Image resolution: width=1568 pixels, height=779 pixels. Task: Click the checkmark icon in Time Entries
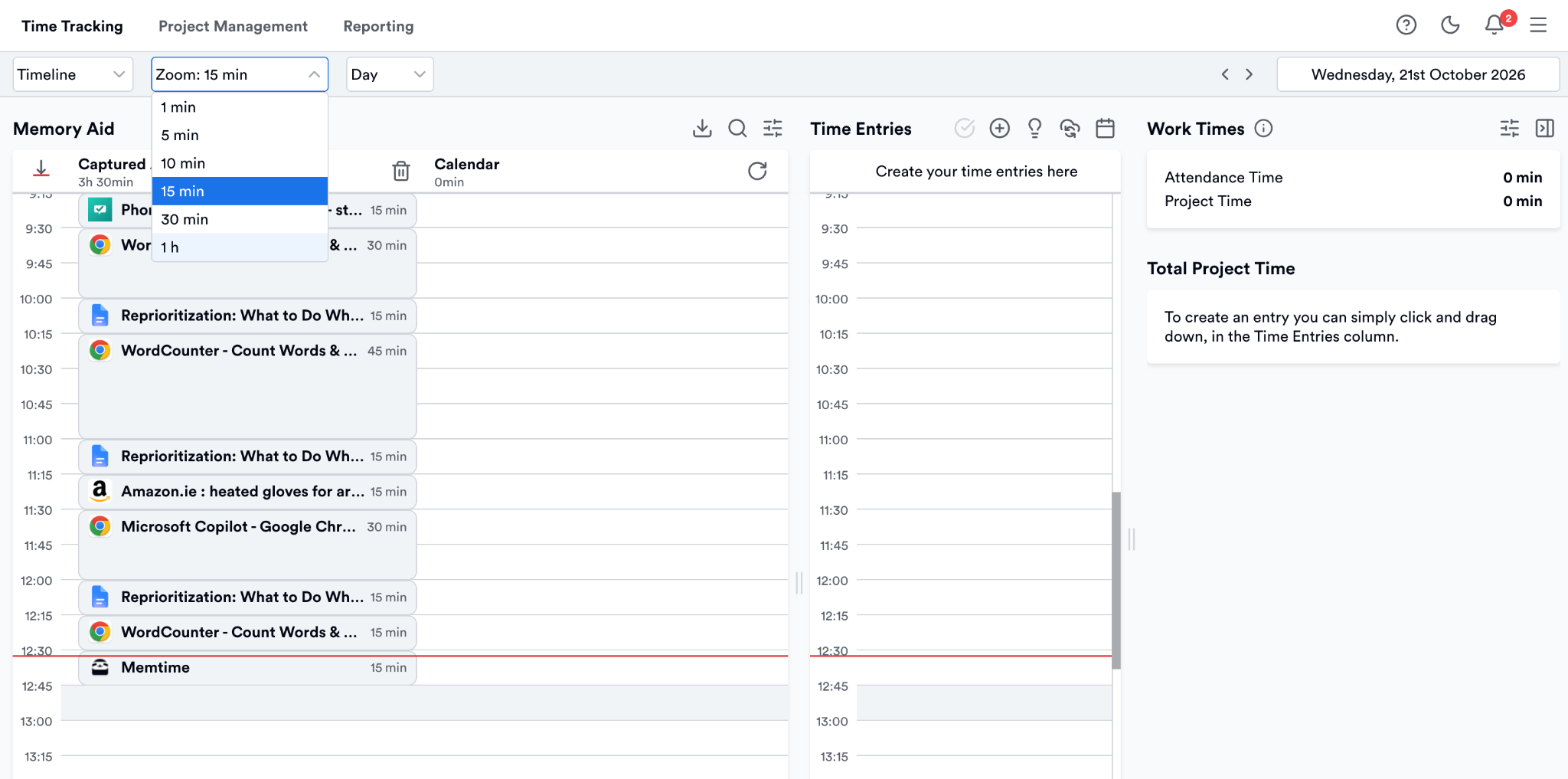coord(965,128)
